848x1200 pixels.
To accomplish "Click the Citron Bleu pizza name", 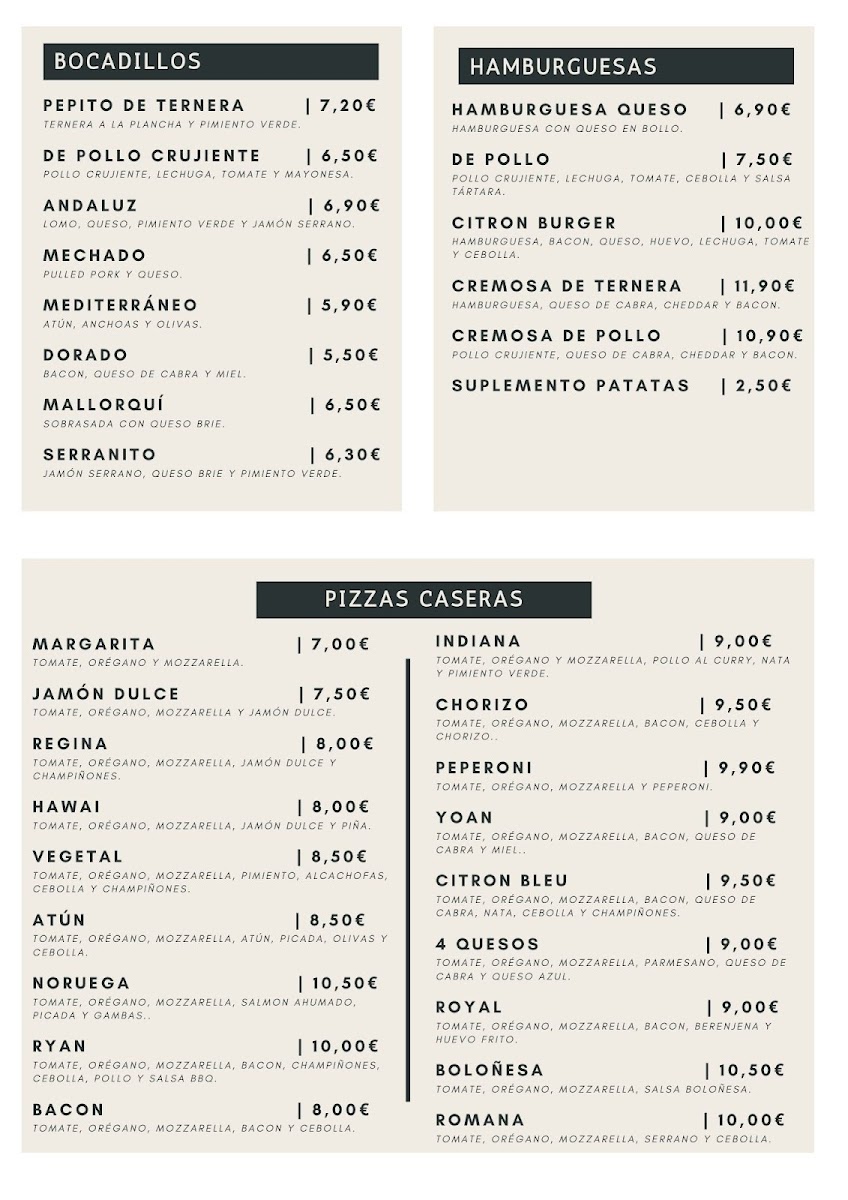I will [x=502, y=881].
